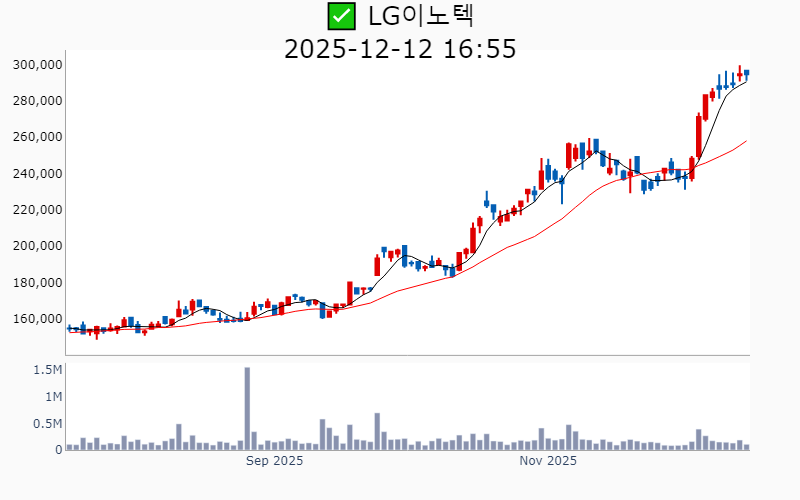This screenshot has height=500, width=800.
Task: Click the 220,000 price axis label
Action: pos(38,210)
